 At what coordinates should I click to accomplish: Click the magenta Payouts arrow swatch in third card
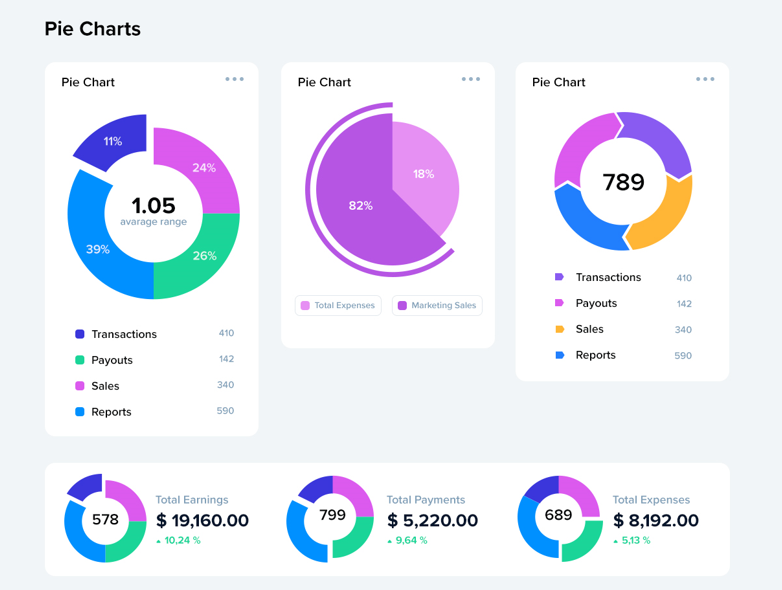[x=560, y=303]
